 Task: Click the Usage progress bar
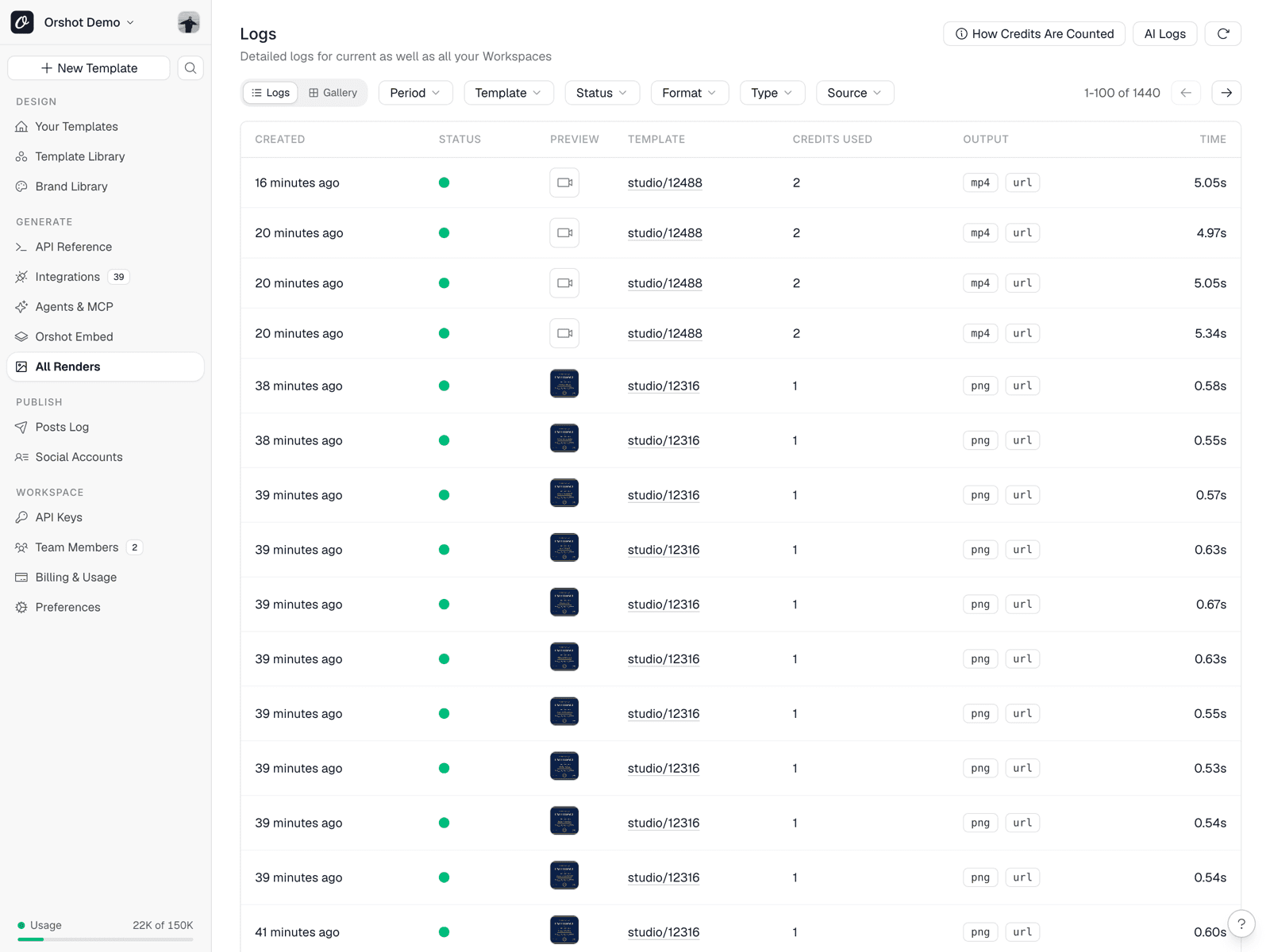pyautogui.click(x=106, y=939)
